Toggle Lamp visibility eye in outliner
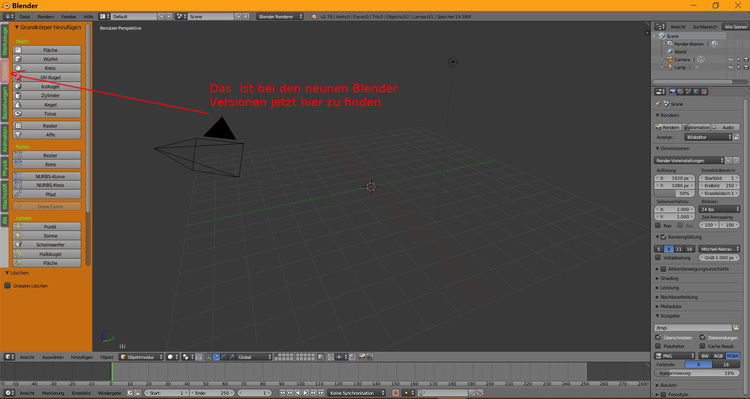This screenshot has width=750, height=399. click(x=731, y=67)
